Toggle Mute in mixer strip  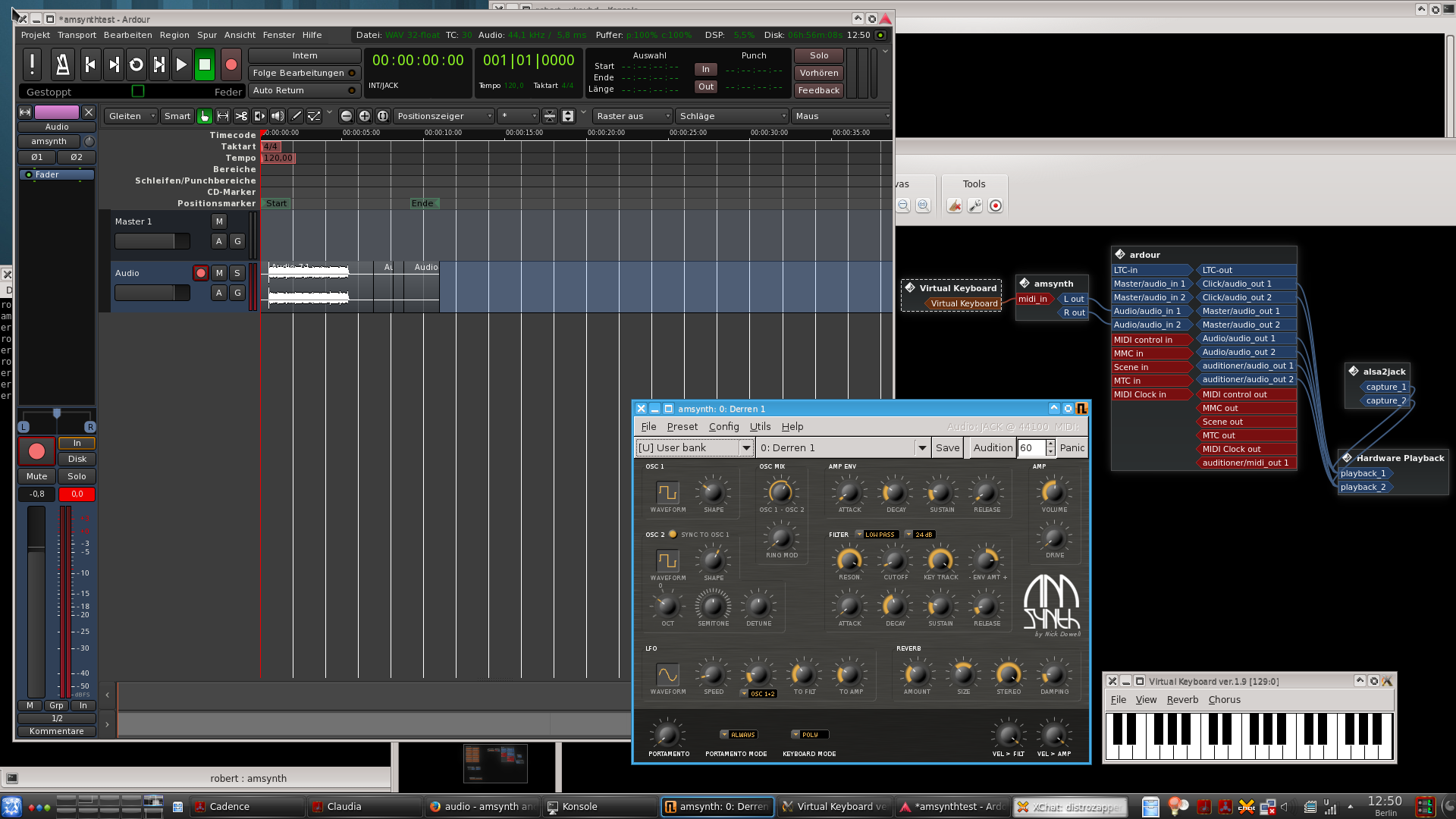coord(37,476)
